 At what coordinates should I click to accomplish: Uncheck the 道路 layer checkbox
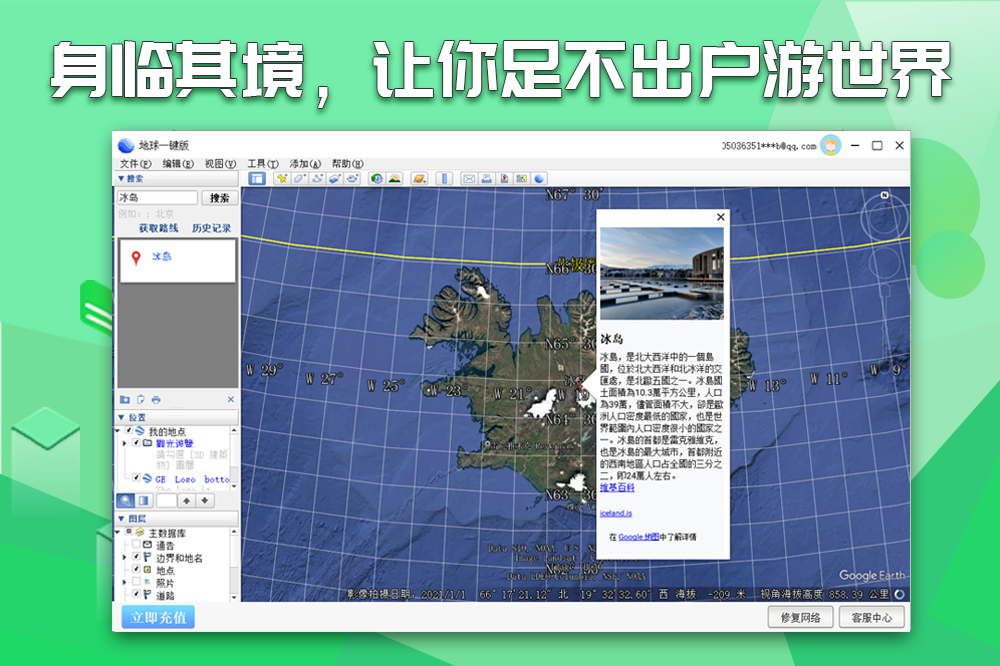click(136, 594)
